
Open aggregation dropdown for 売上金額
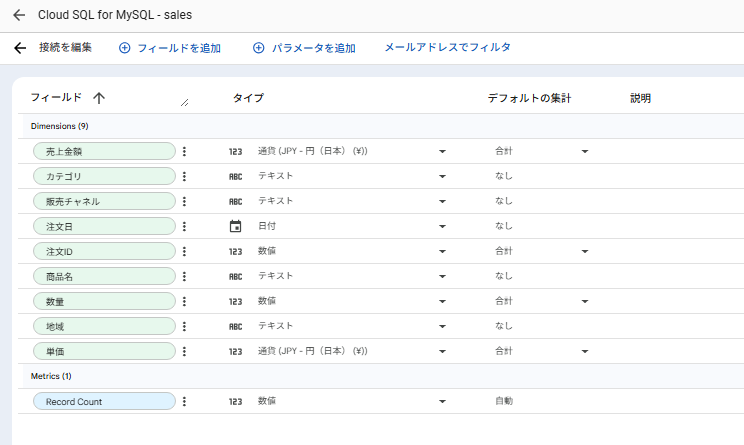tap(585, 151)
